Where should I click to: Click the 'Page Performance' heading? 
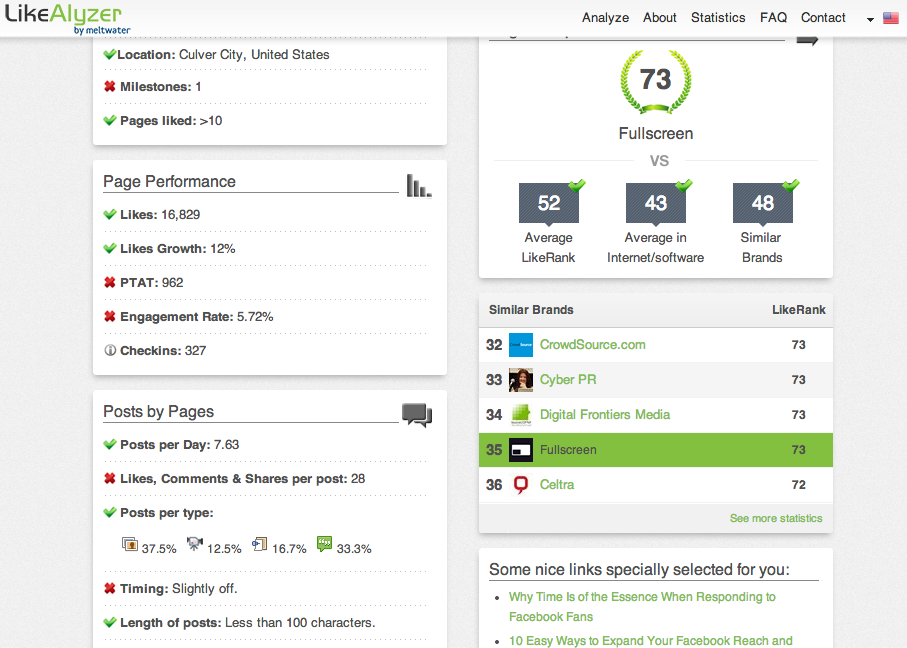(169, 182)
